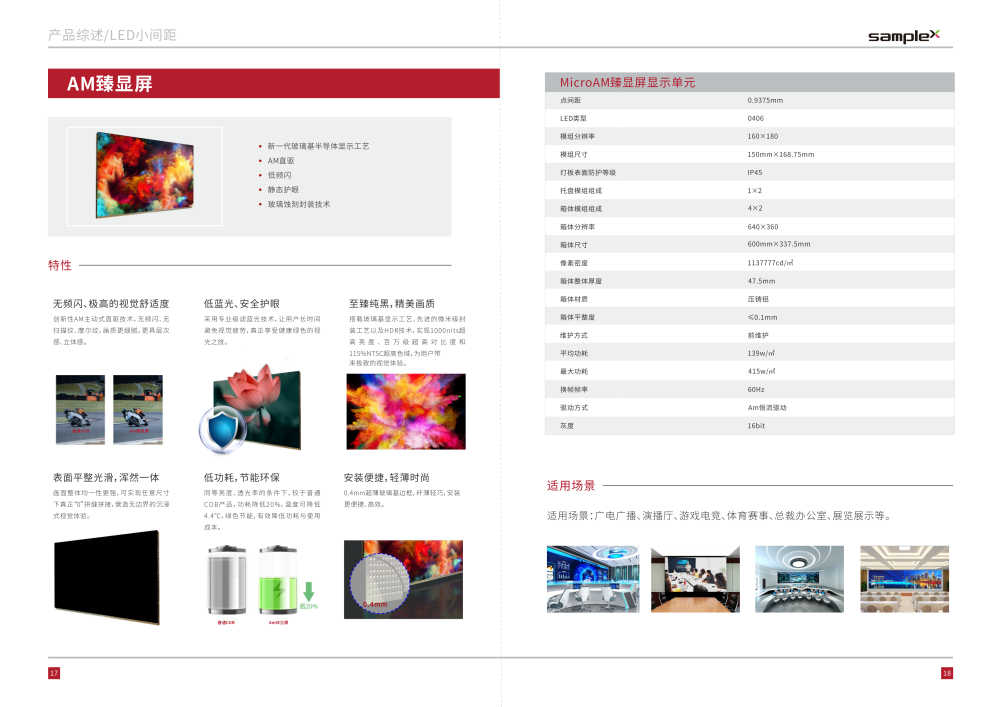Open the broadcast control room scene photo
Viewport: 1000px width, 707px height.
592,579
